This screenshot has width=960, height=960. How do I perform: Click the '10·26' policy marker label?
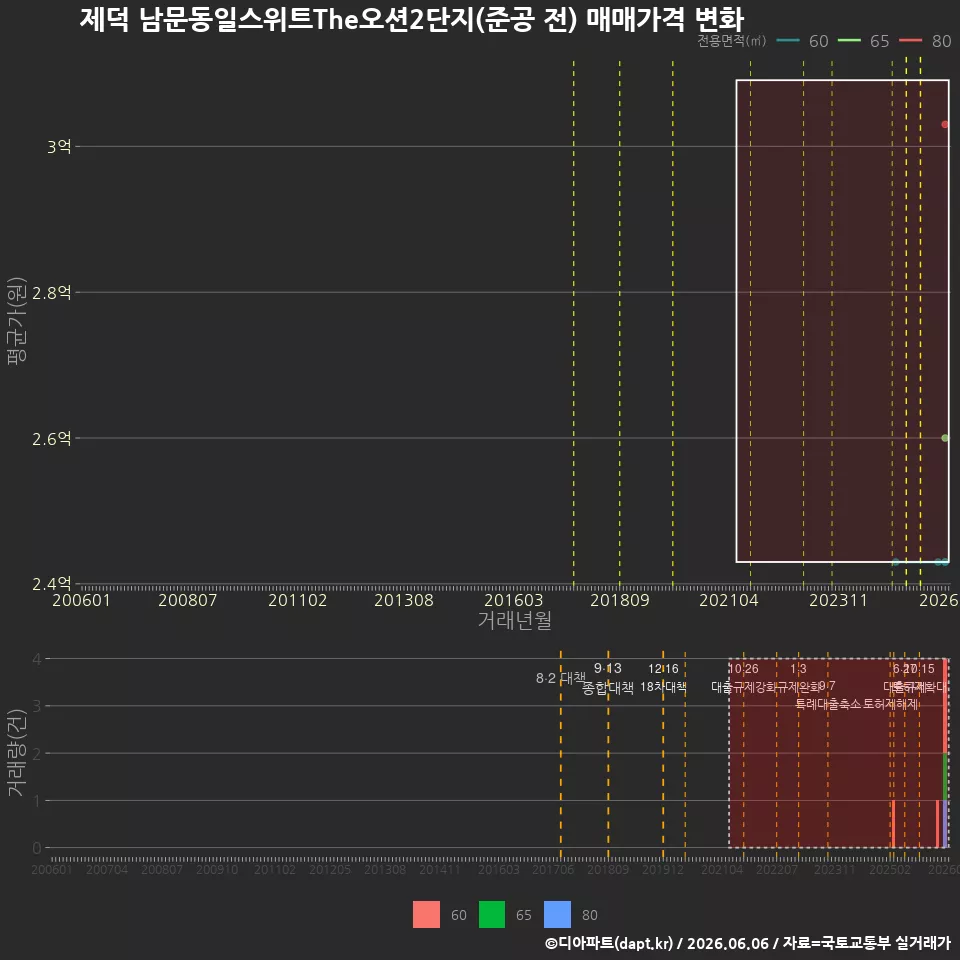point(743,669)
